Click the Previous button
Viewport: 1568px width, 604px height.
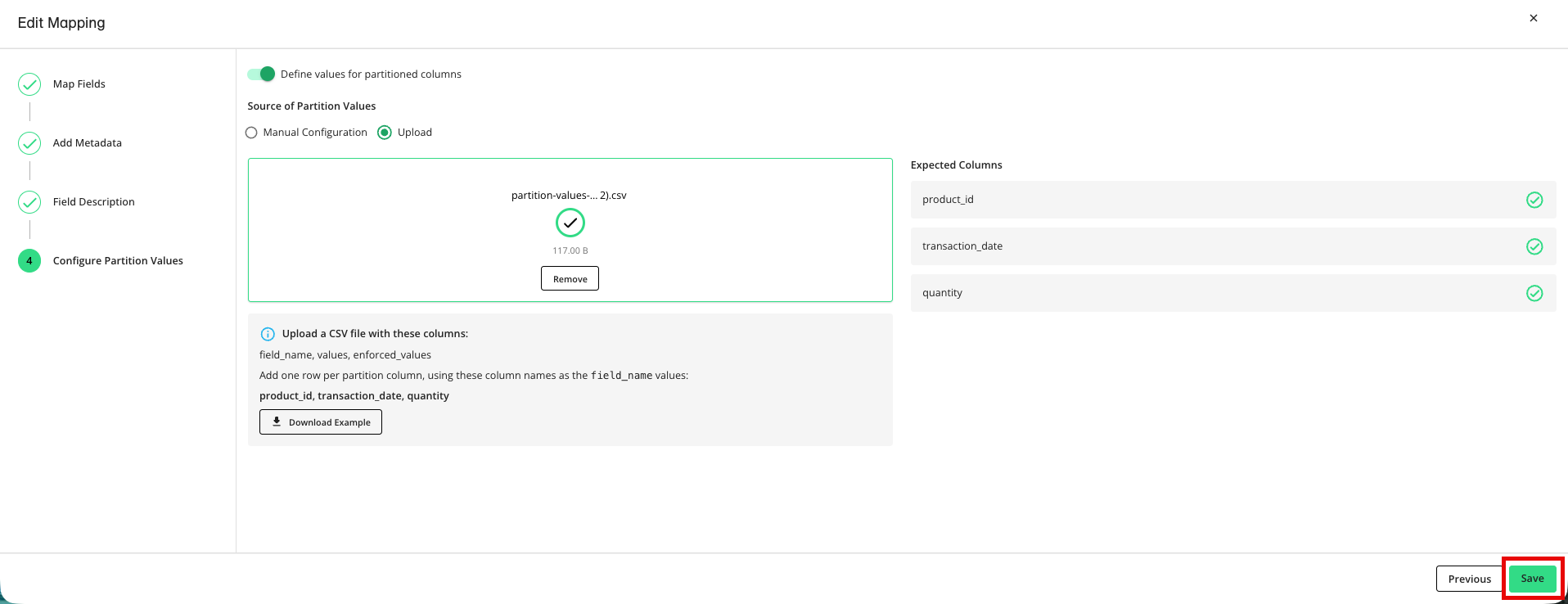point(1470,579)
